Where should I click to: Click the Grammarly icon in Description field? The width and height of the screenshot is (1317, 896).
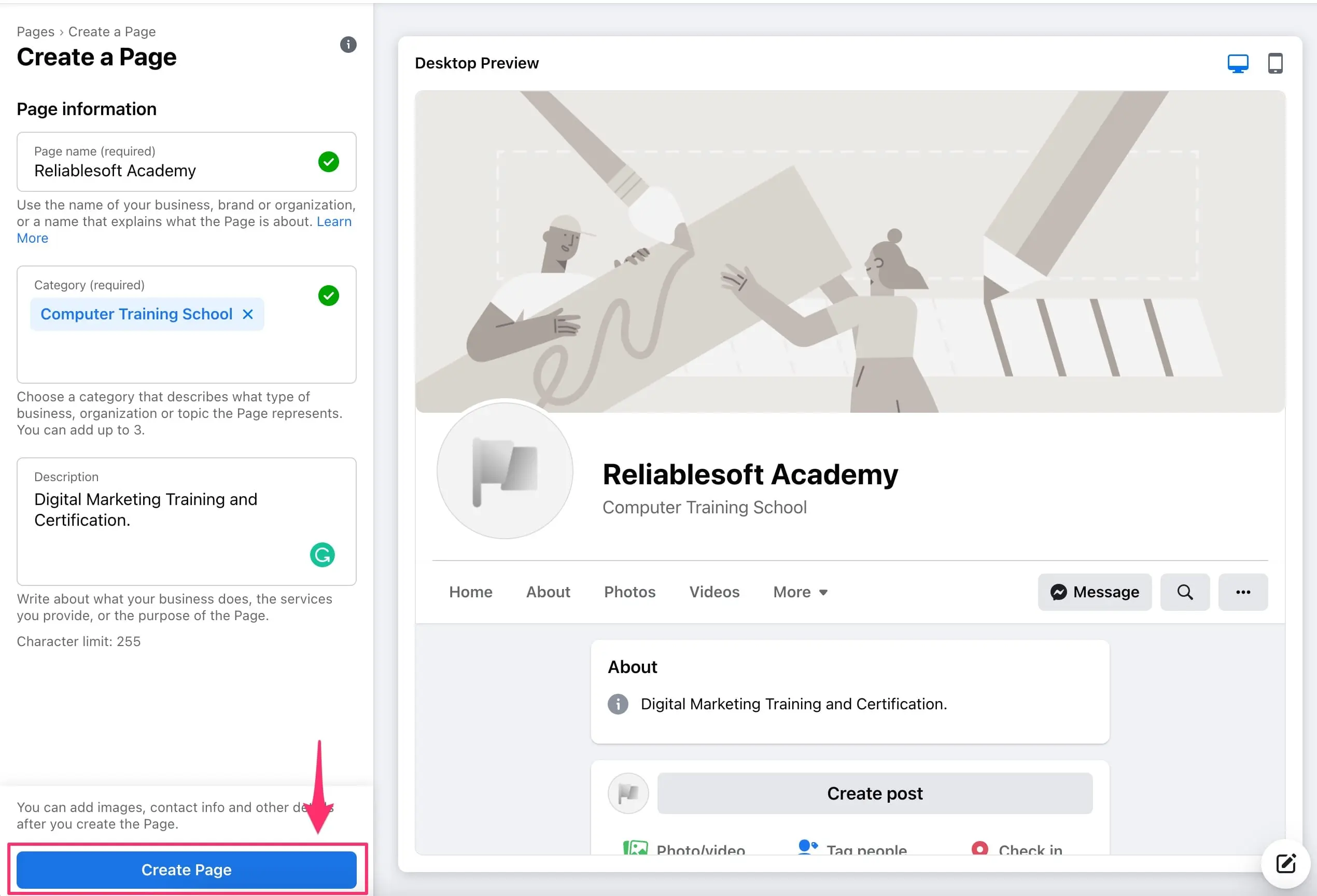coord(322,554)
